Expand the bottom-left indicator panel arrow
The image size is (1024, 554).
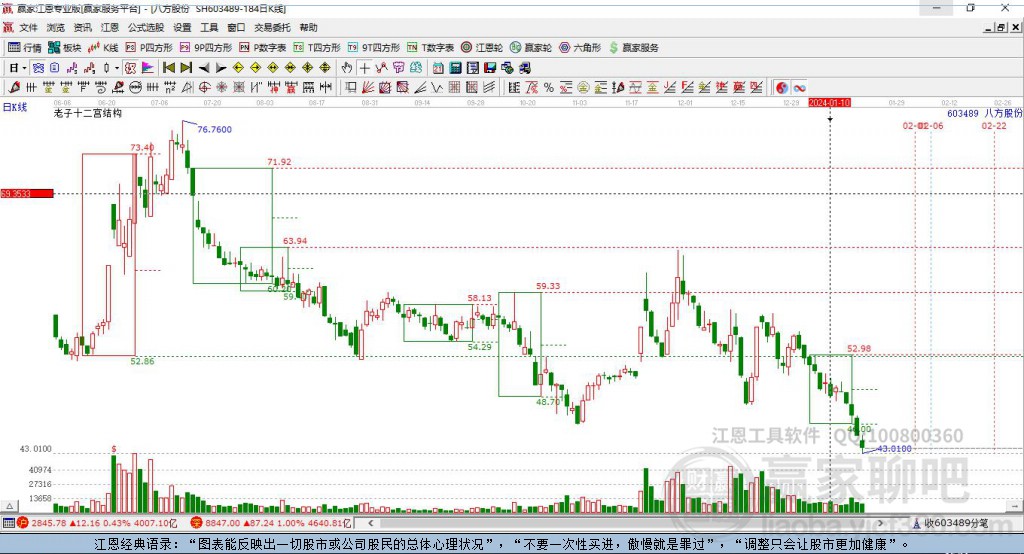(9, 506)
